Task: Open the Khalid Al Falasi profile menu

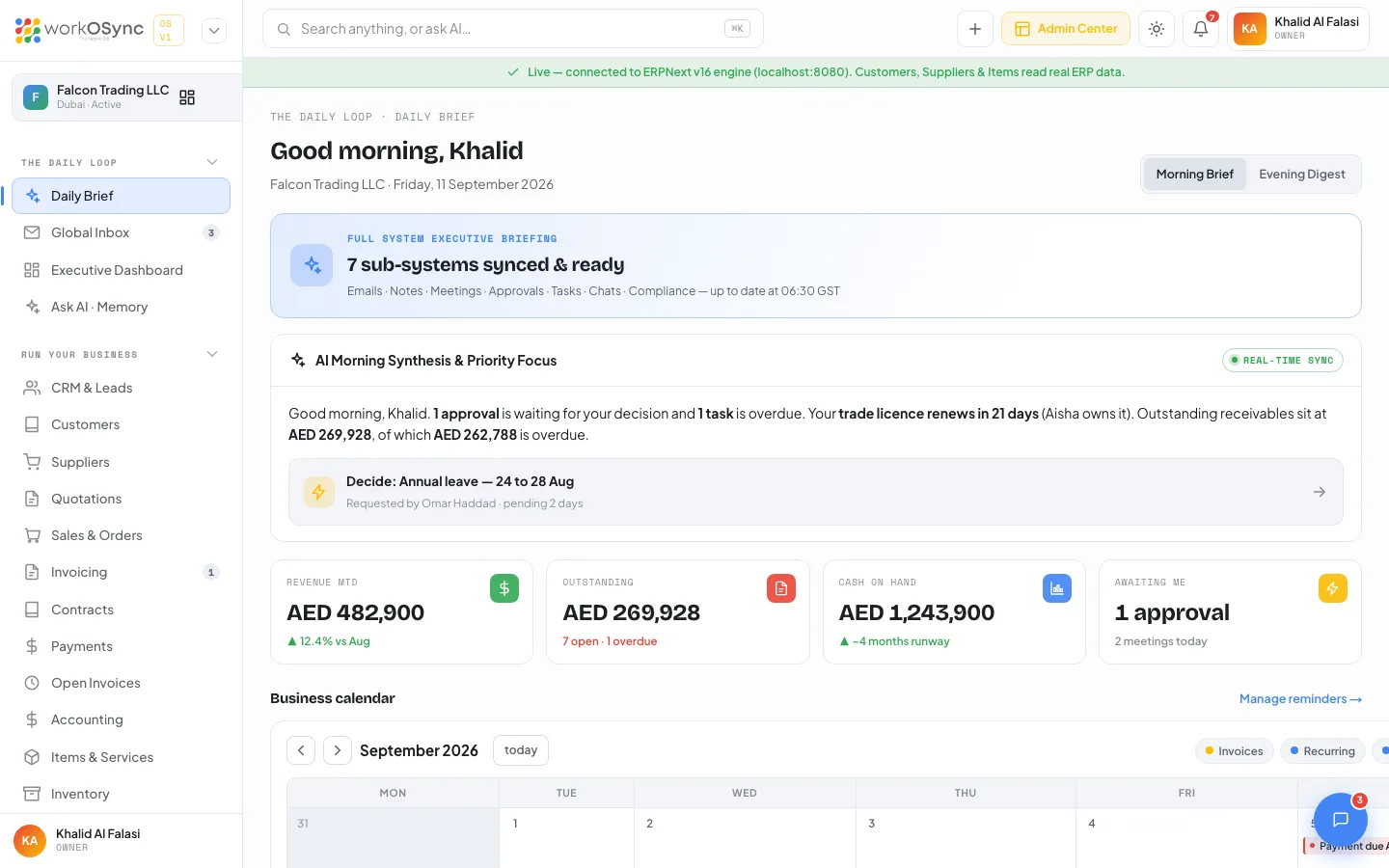Action: [1298, 29]
